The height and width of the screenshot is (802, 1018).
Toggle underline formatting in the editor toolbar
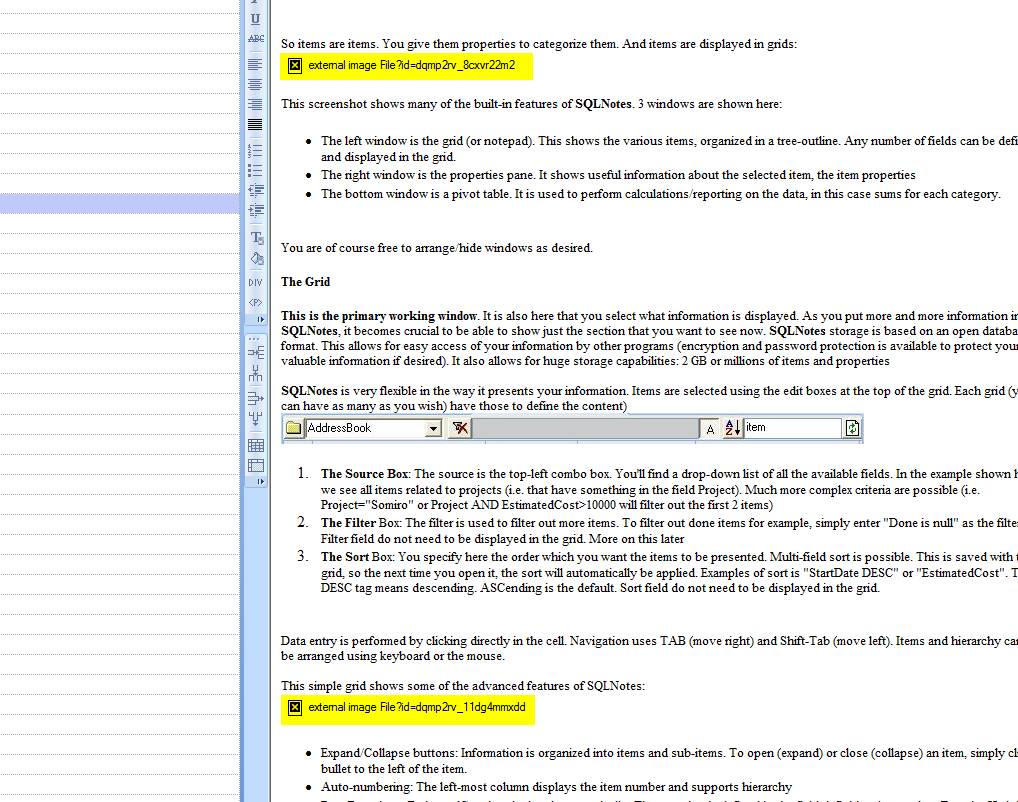(255, 19)
